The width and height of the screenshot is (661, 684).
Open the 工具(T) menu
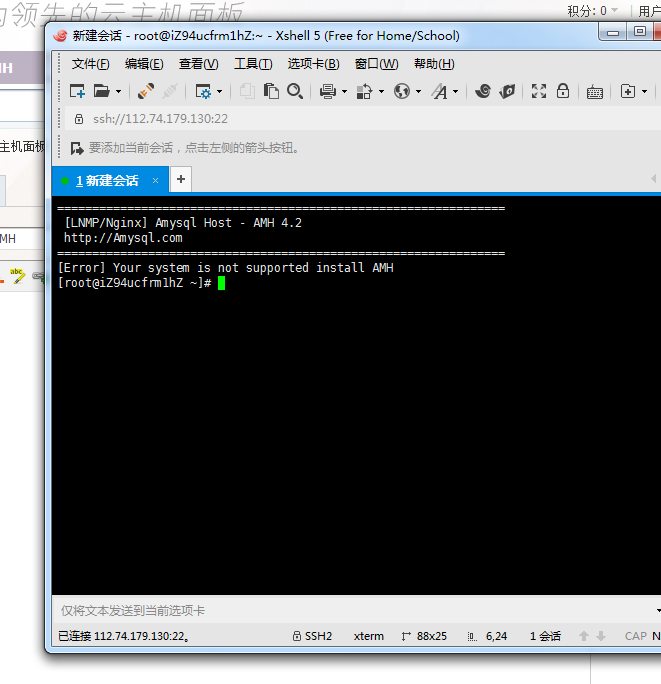pos(252,64)
